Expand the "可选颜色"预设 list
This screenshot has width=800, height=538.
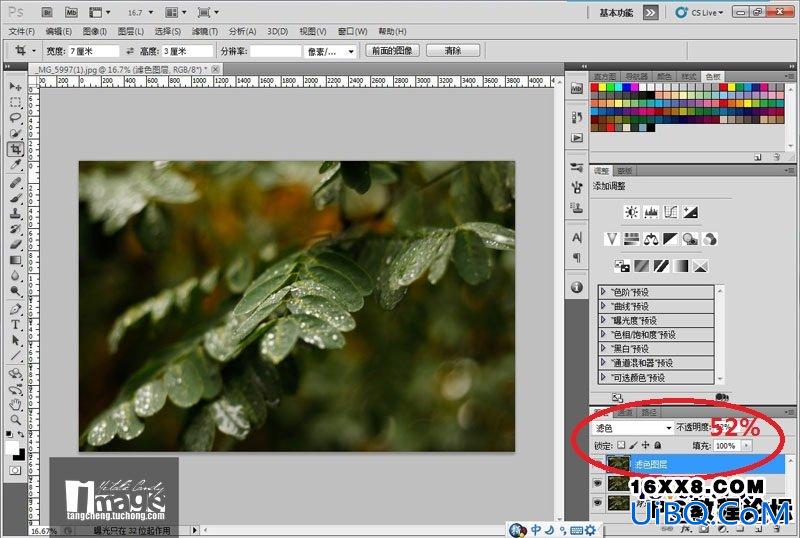coord(604,378)
